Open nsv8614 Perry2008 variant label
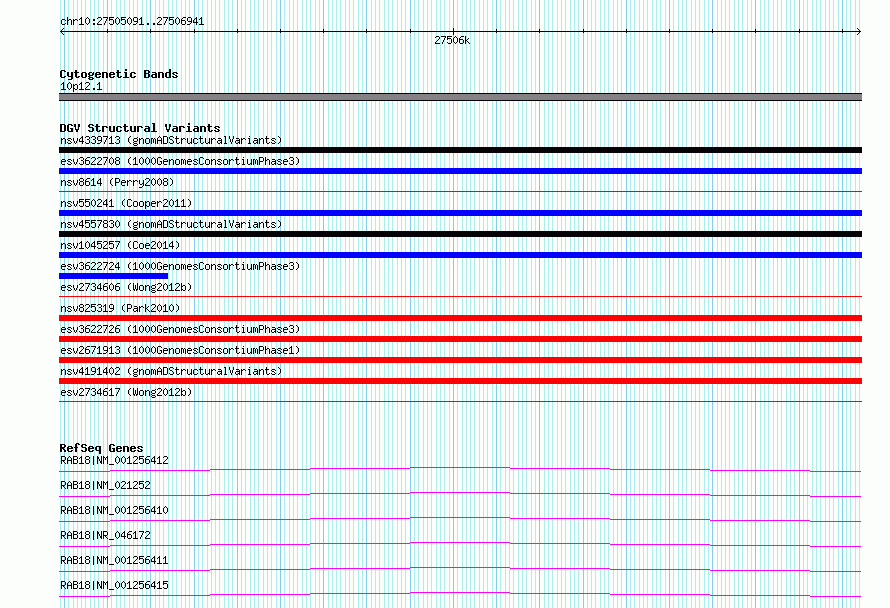 point(117,182)
